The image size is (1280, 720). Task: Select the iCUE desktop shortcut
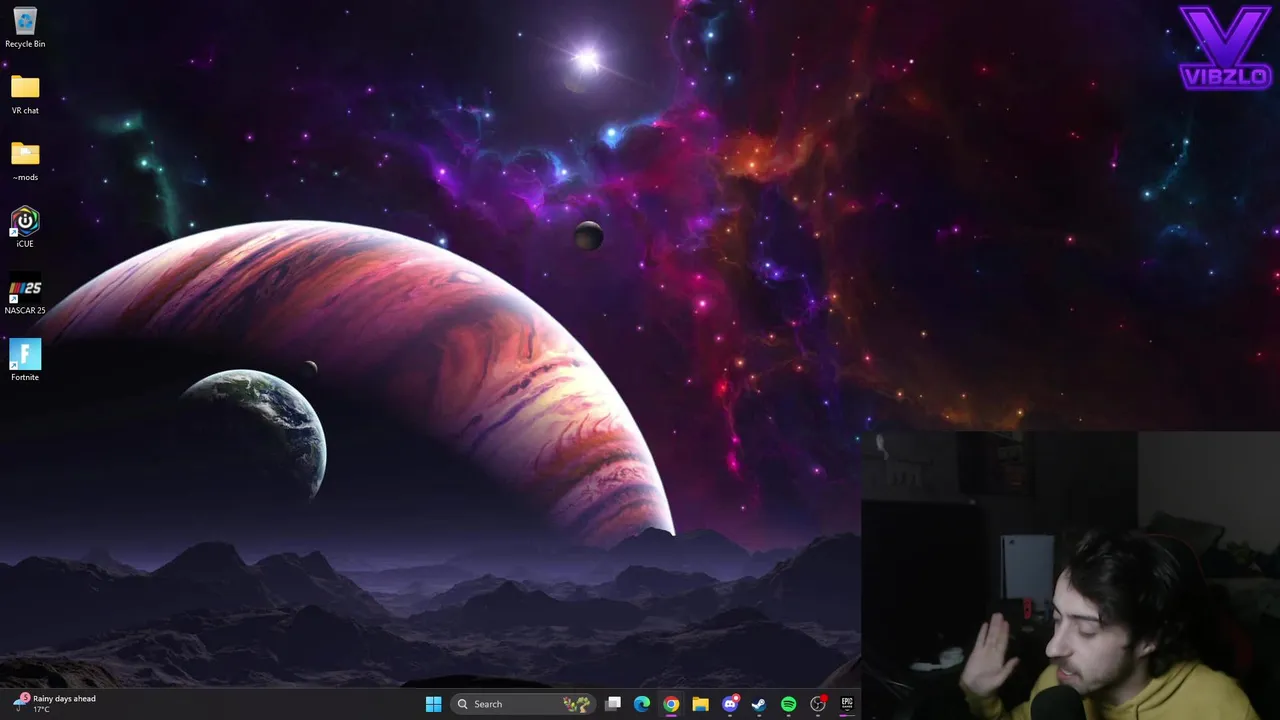pos(25,228)
